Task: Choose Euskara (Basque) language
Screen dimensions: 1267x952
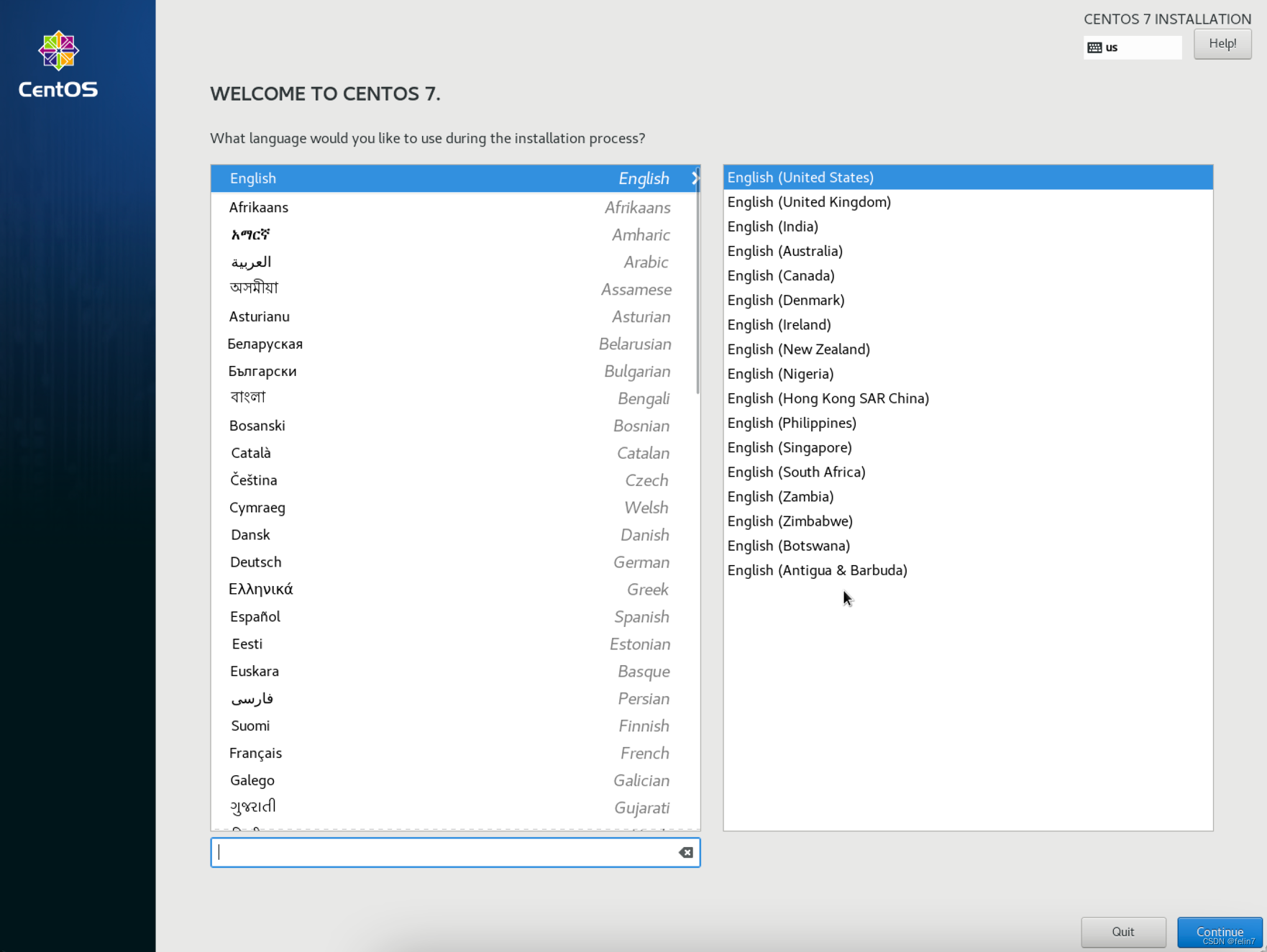Action: 455,672
